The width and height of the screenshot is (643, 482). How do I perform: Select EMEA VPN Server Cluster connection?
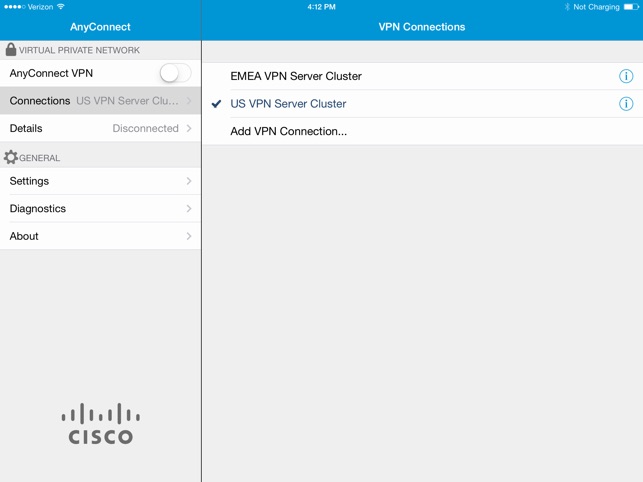(422, 76)
